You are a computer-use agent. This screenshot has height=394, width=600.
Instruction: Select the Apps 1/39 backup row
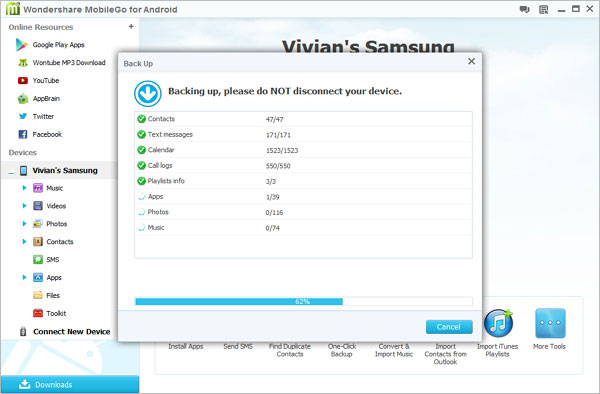[x=303, y=197]
